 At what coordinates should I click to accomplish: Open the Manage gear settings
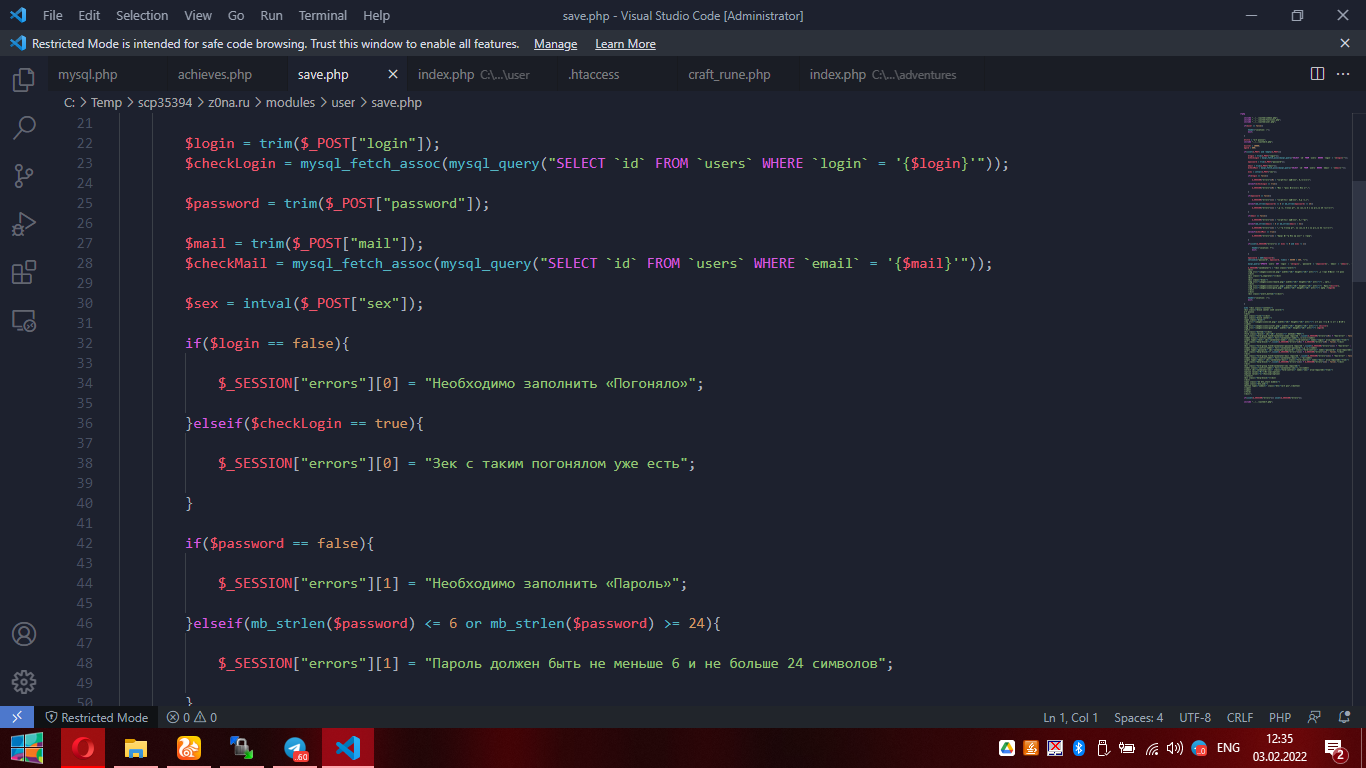(24, 682)
